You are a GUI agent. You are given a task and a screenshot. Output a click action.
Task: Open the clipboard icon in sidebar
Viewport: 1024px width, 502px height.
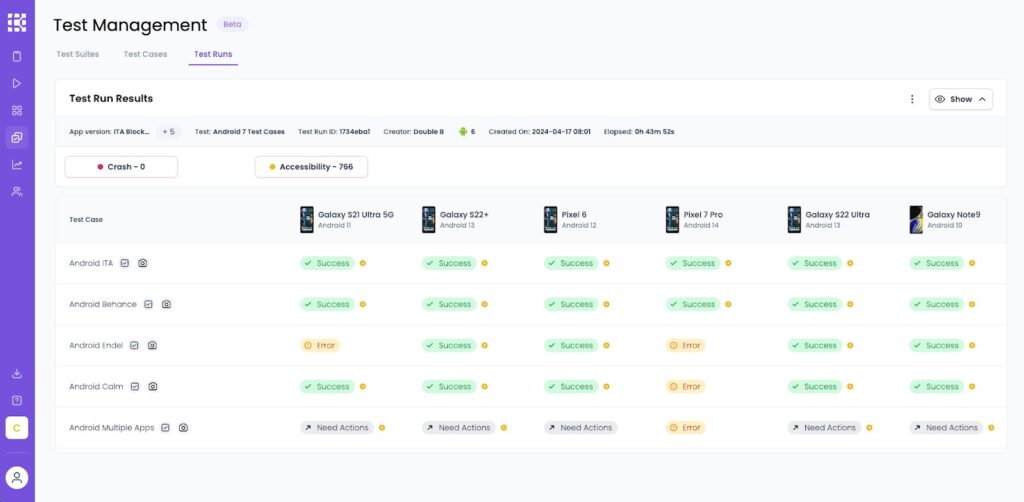coord(17,56)
